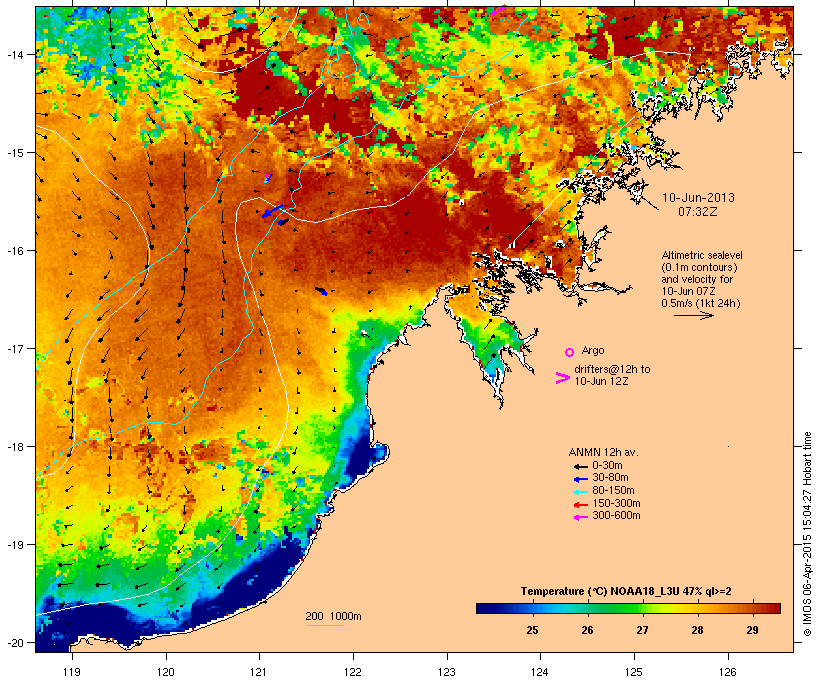Click the black 0-30m legend arrow
The image size is (820, 680).
(580, 467)
